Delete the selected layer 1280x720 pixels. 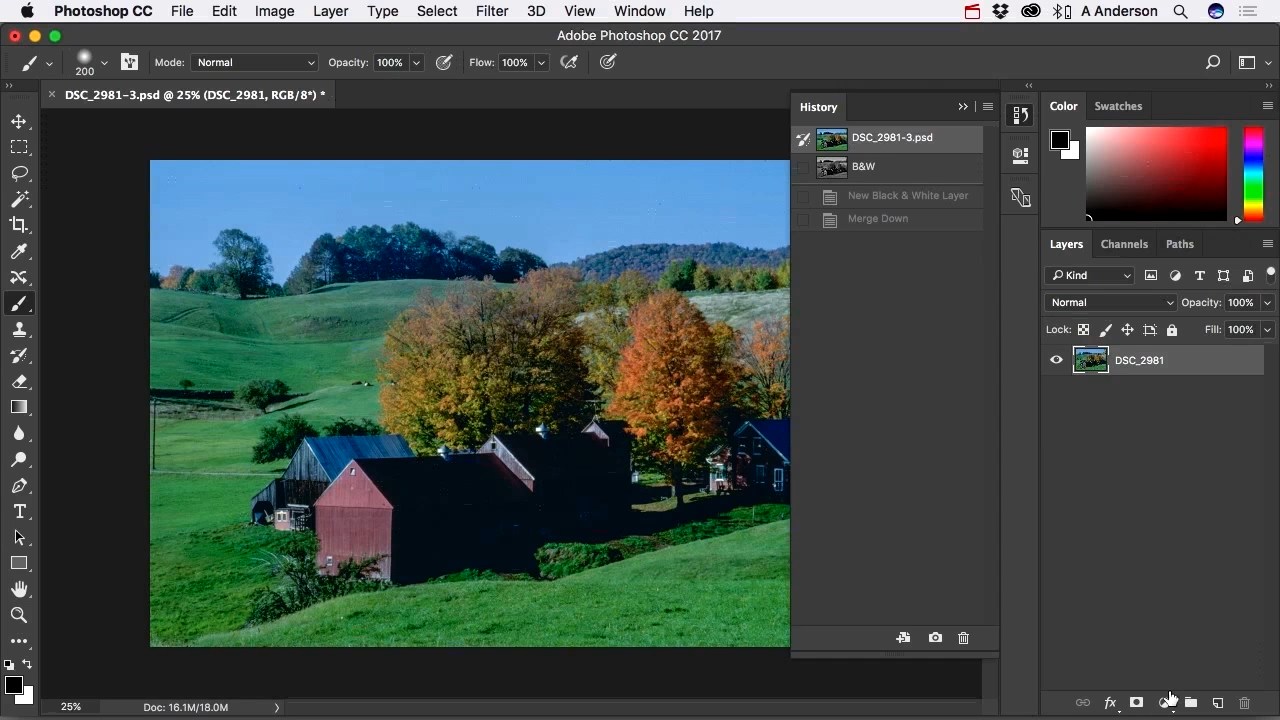(1245, 703)
